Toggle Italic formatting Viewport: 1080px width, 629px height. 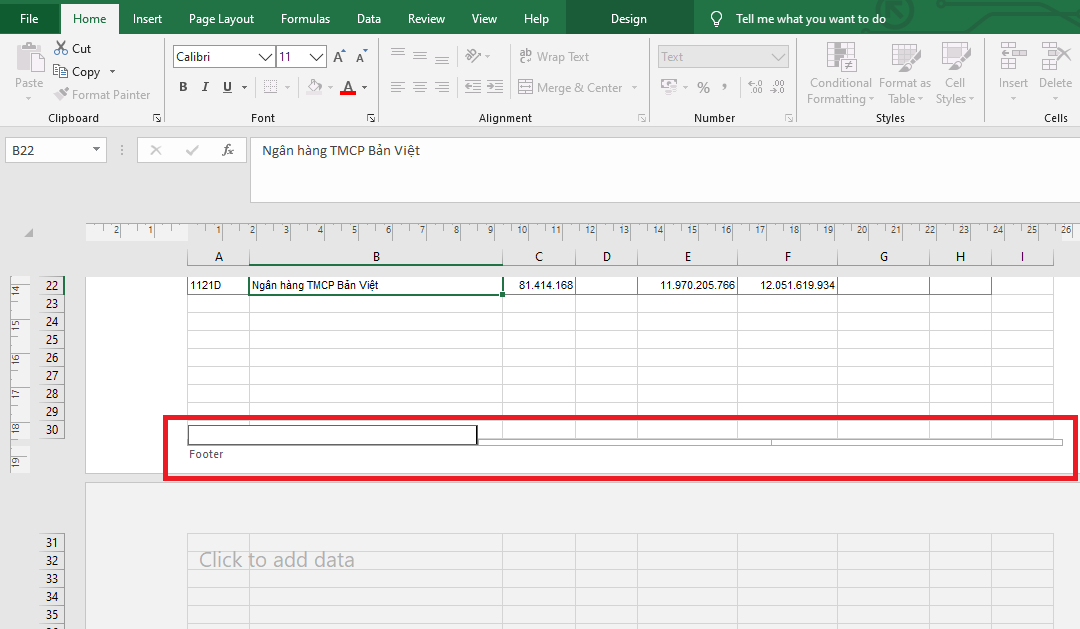(x=205, y=88)
